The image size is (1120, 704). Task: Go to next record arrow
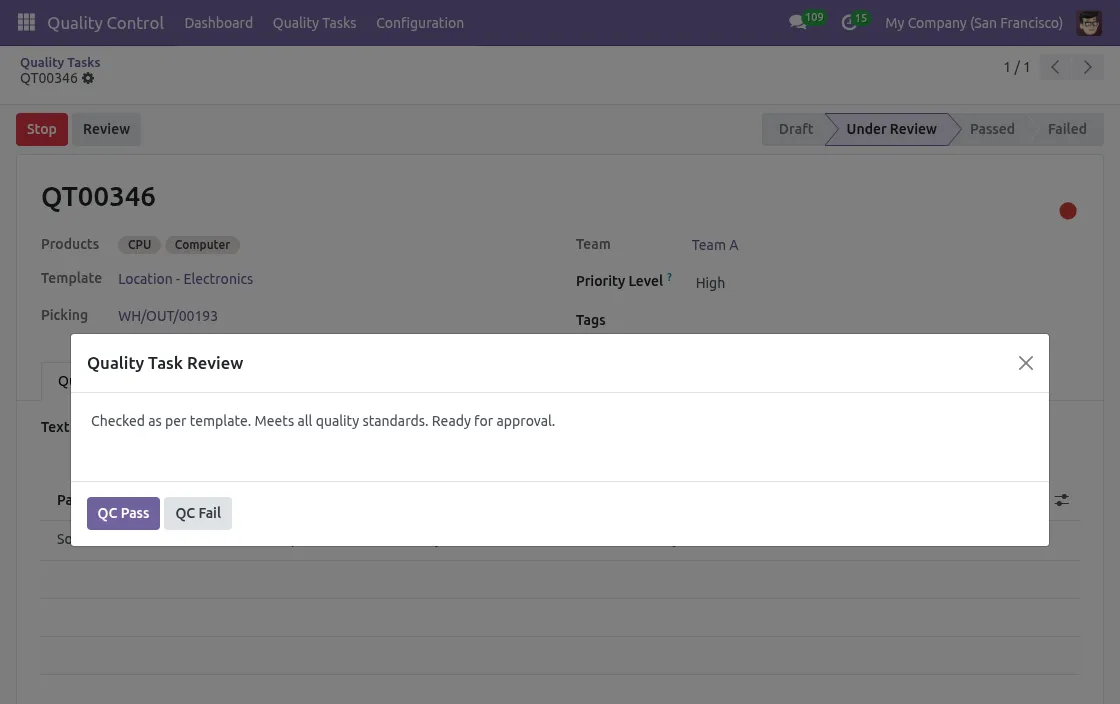pyautogui.click(x=1087, y=67)
